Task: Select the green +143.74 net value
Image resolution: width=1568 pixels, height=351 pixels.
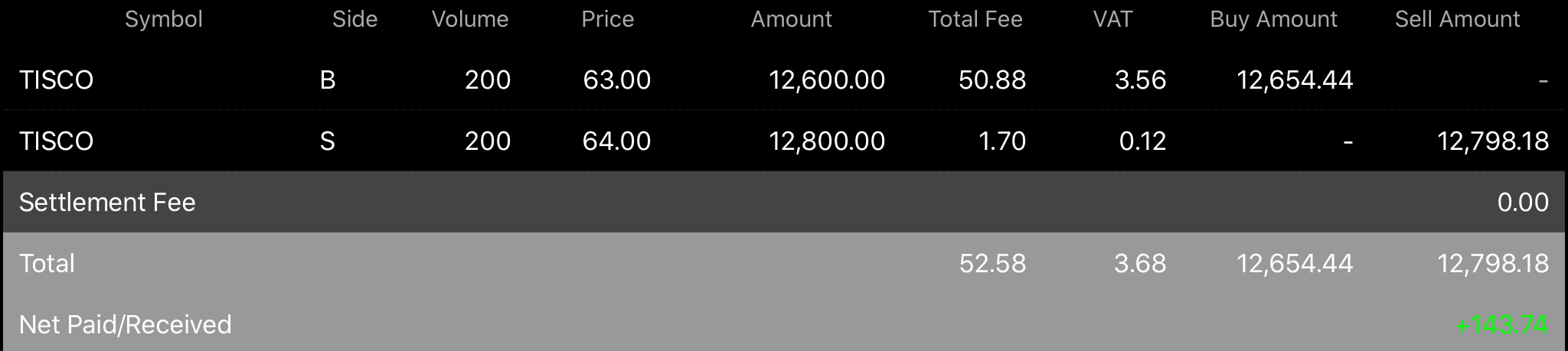Action: point(1502,324)
